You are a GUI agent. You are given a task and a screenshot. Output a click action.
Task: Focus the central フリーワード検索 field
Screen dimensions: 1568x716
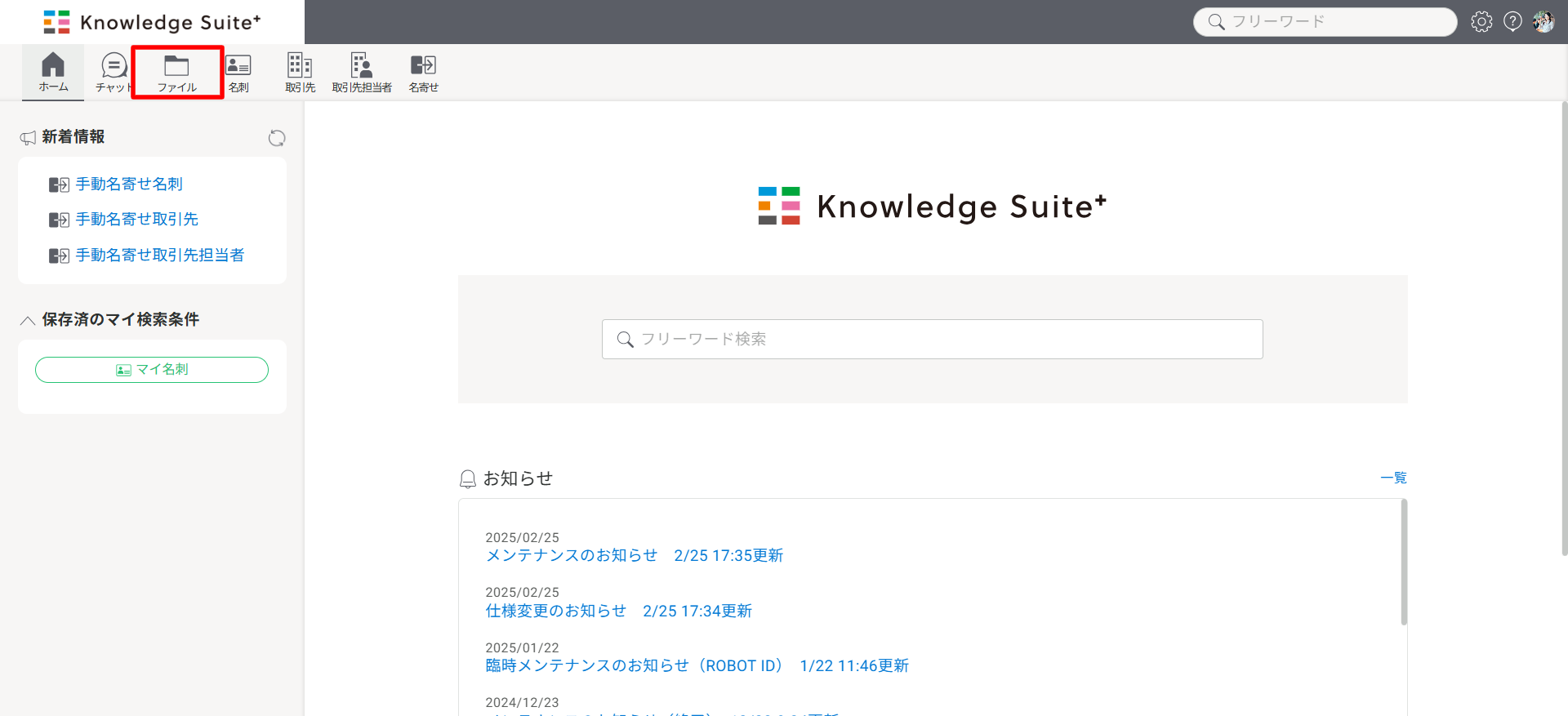[933, 339]
